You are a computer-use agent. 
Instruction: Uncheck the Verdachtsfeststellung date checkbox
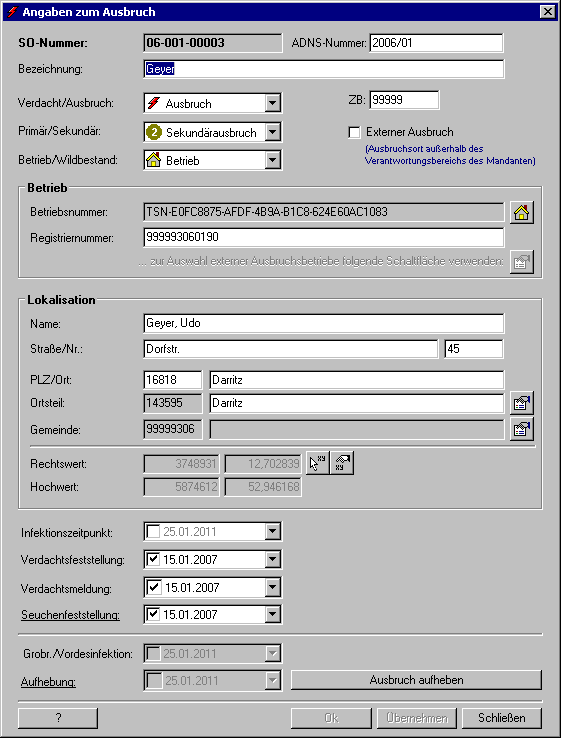[x=153, y=560]
